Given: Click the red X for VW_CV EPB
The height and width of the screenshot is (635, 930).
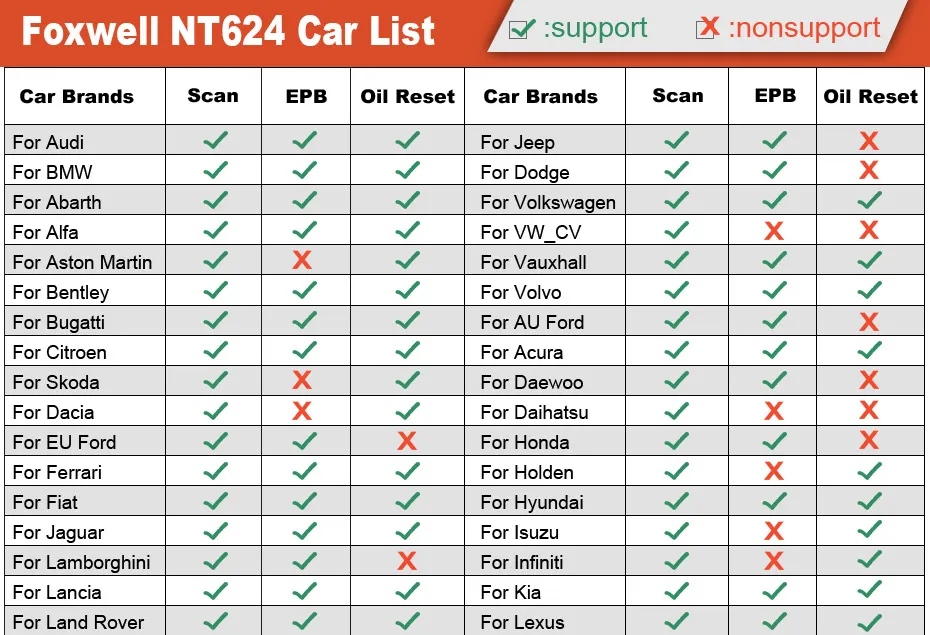Looking at the screenshot, I should pyautogui.click(x=774, y=231).
